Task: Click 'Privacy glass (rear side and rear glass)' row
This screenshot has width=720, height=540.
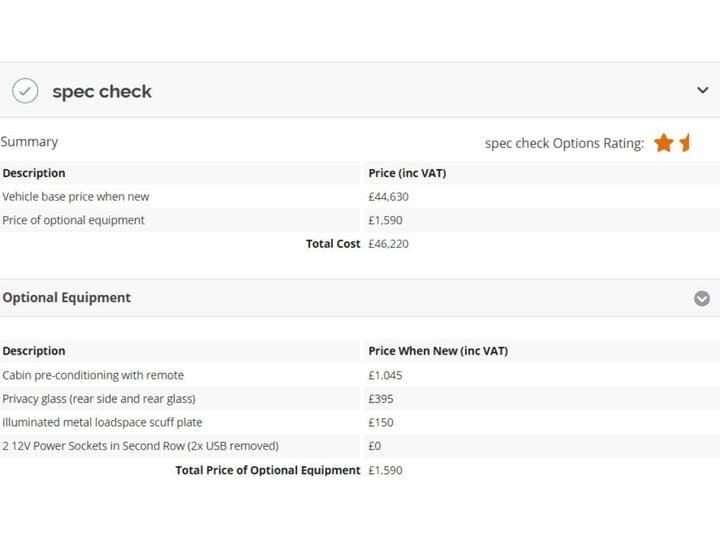Action: (360, 399)
